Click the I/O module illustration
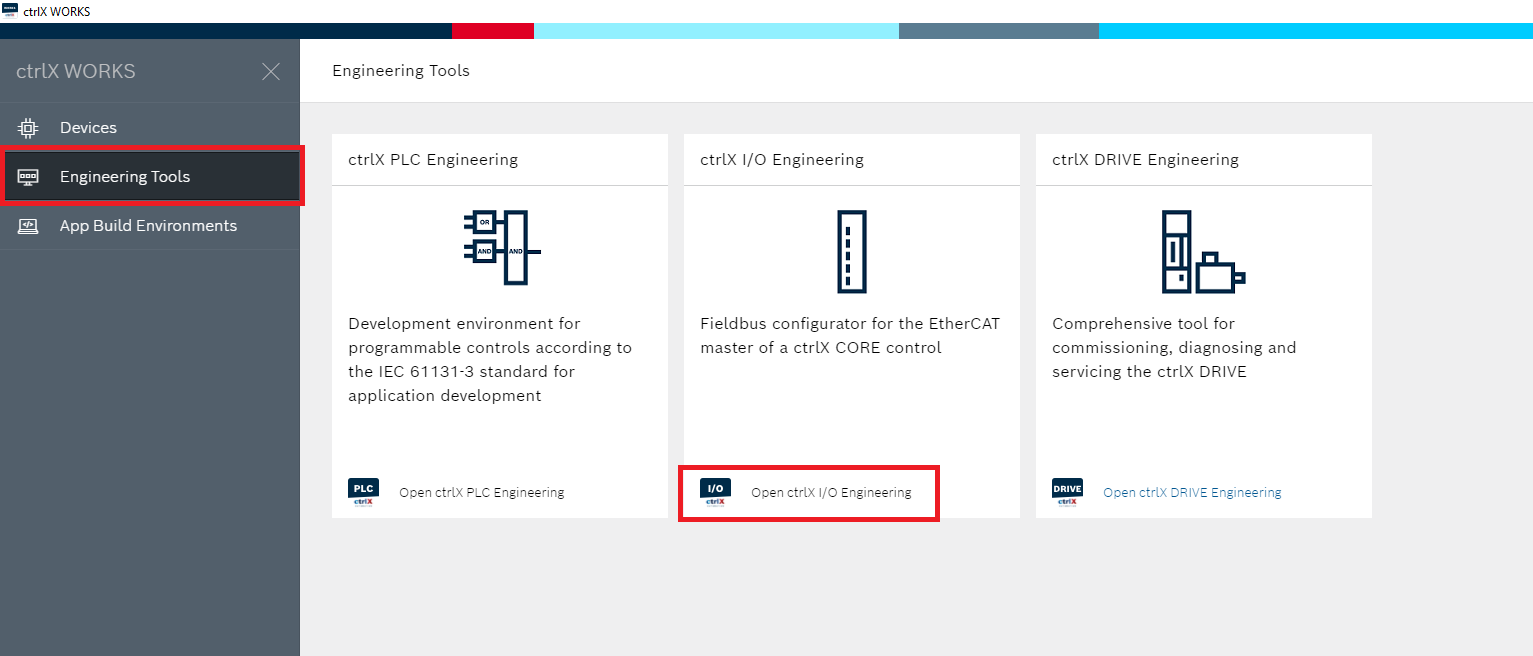Image resolution: width=1533 pixels, height=656 pixels. (851, 251)
